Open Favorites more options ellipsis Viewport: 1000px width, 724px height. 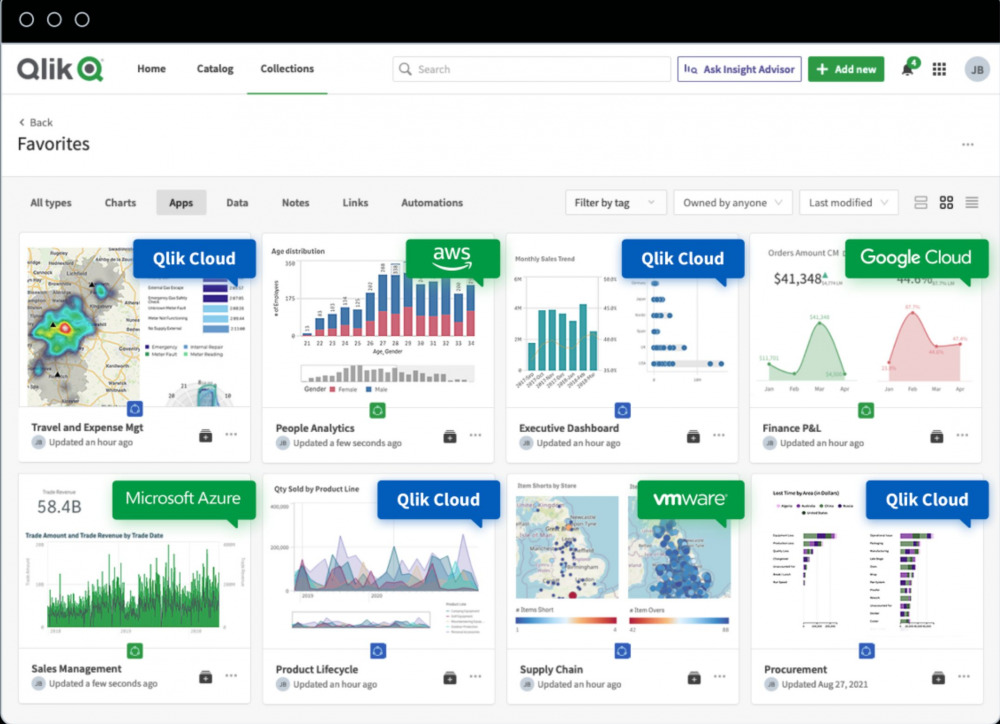pyautogui.click(x=967, y=145)
